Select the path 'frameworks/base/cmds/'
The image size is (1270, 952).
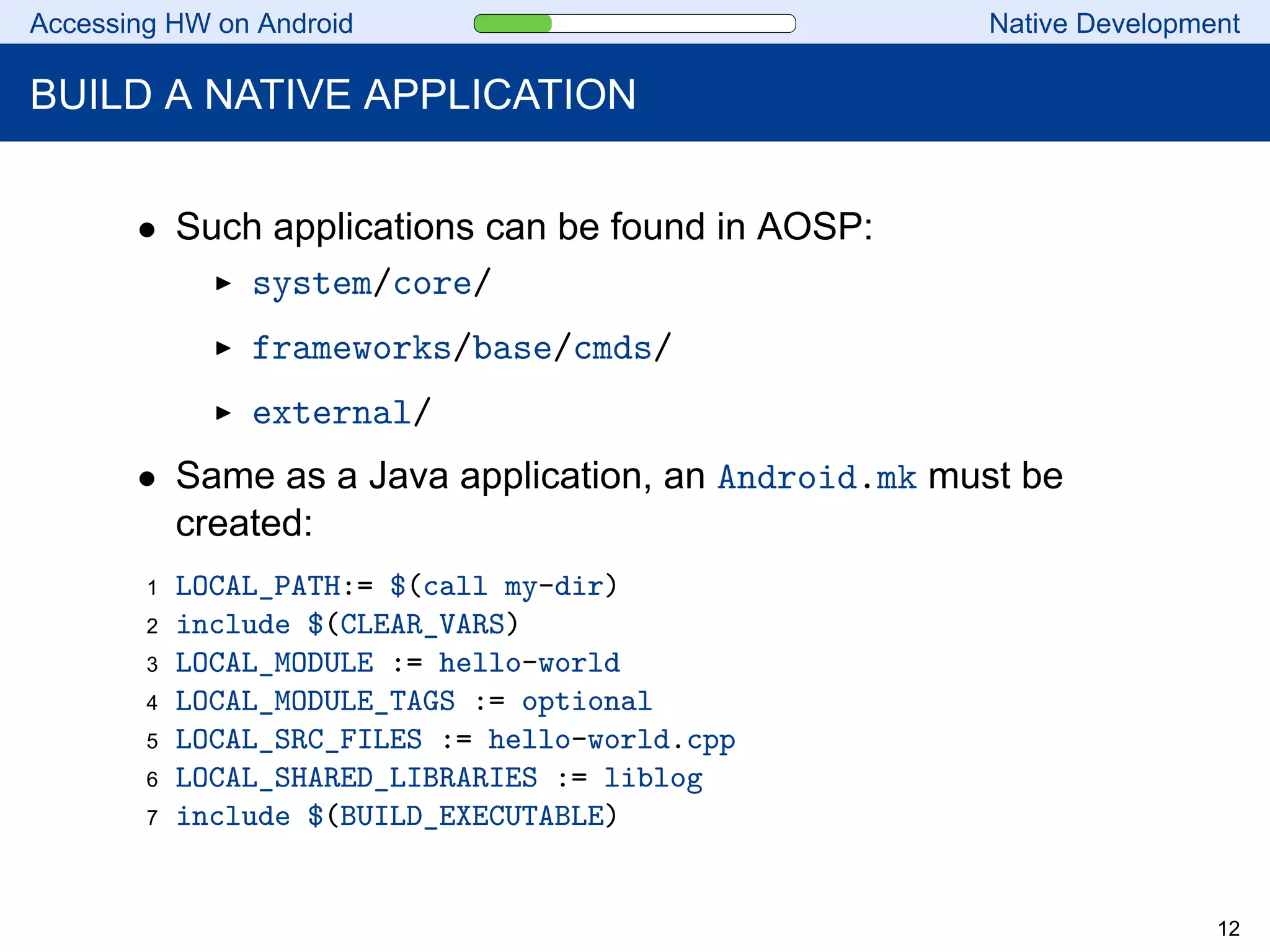(x=461, y=348)
